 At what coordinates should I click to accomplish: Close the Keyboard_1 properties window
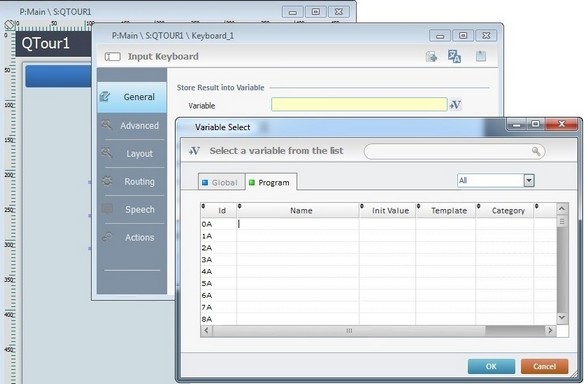[486, 36]
